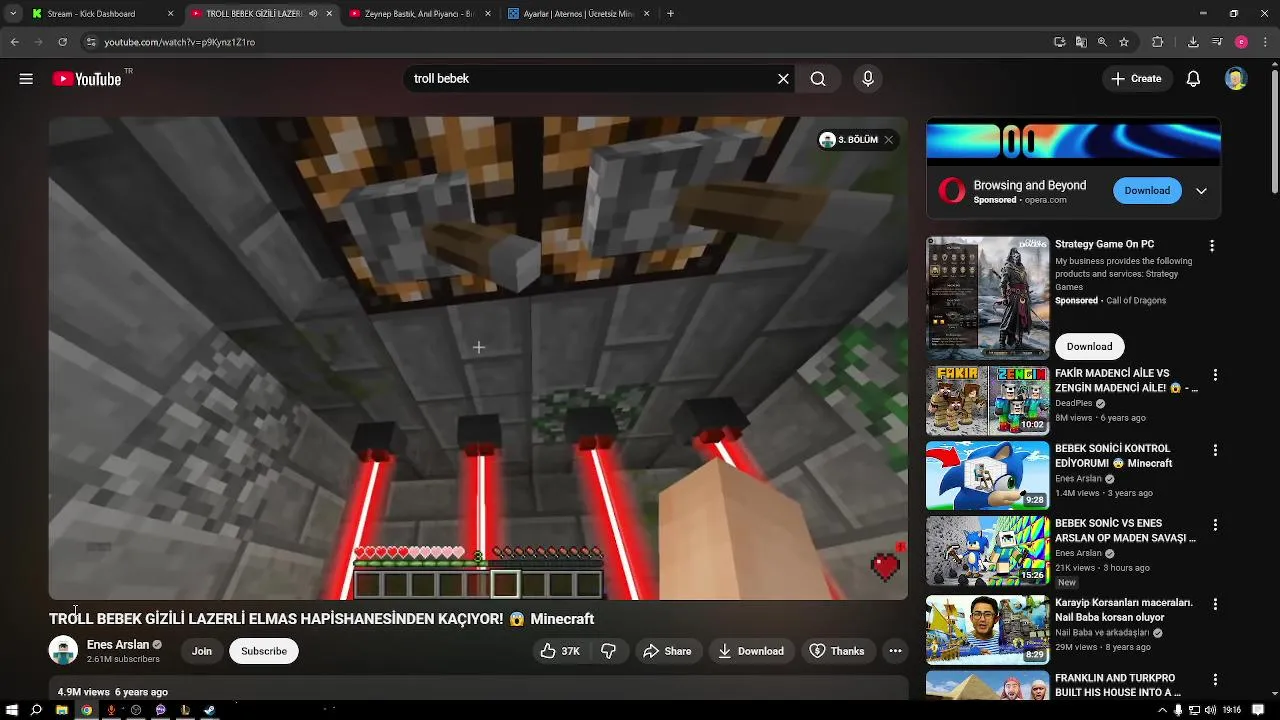
Task: Open Steam from the taskbar
Action: (209, 710)
